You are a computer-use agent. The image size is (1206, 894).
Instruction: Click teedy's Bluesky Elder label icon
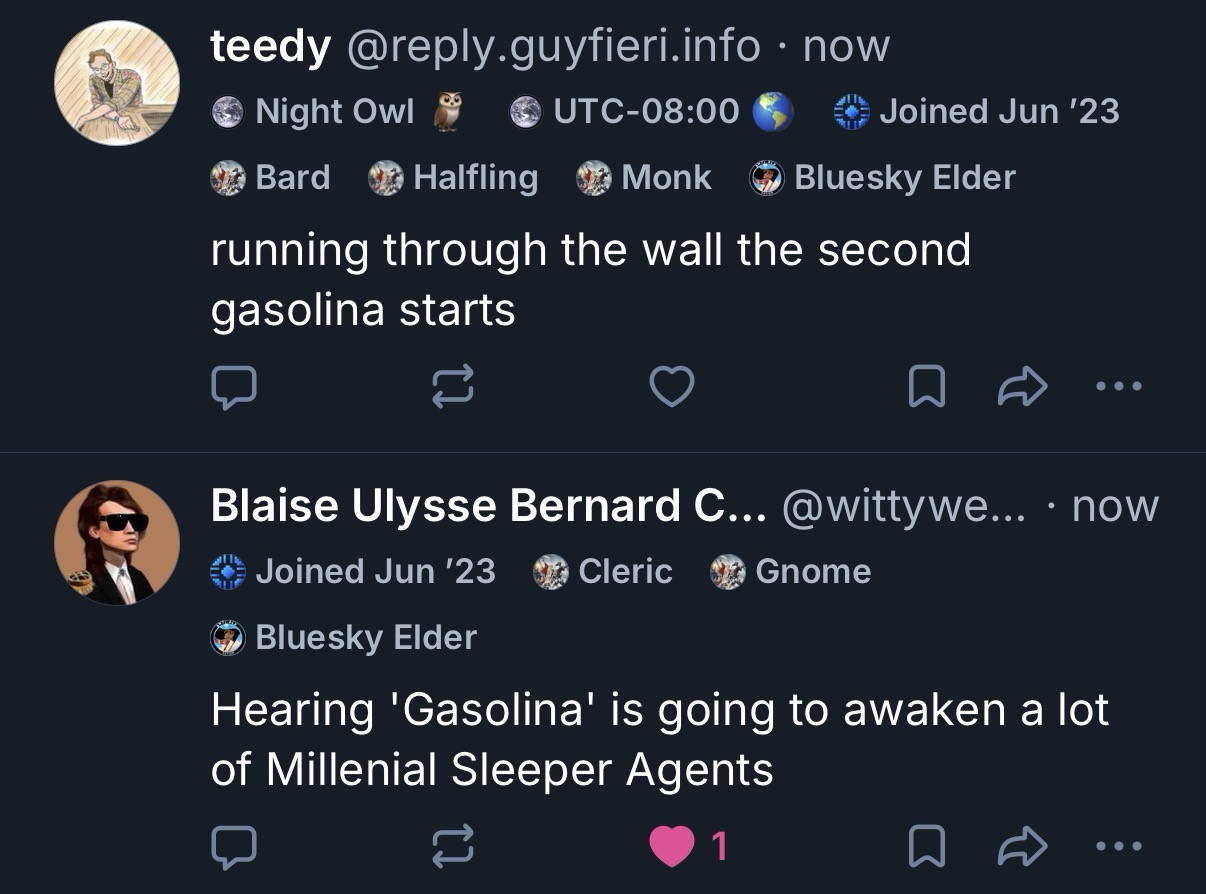pos(765,178)
